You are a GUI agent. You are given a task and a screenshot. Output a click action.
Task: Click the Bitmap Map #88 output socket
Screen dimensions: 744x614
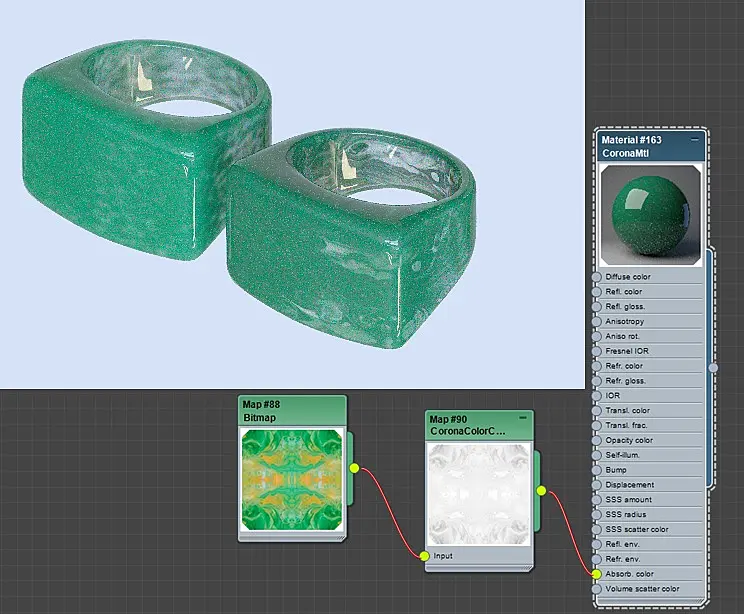354,468
